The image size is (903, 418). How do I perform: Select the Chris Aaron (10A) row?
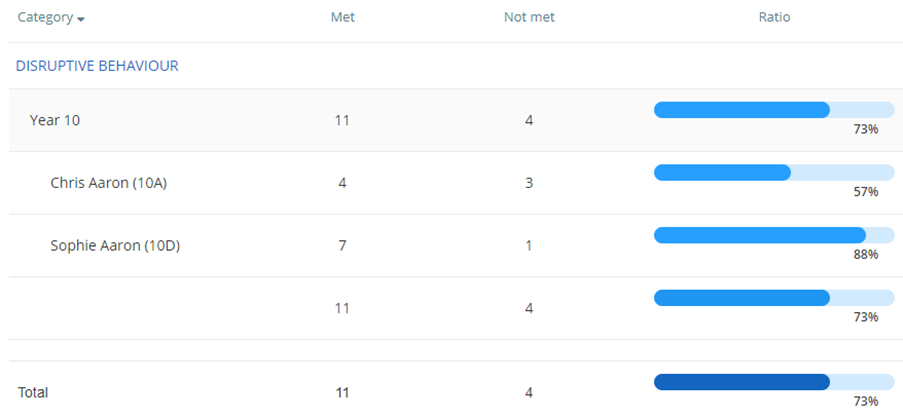pyautogui.click(x=452, y=183)
